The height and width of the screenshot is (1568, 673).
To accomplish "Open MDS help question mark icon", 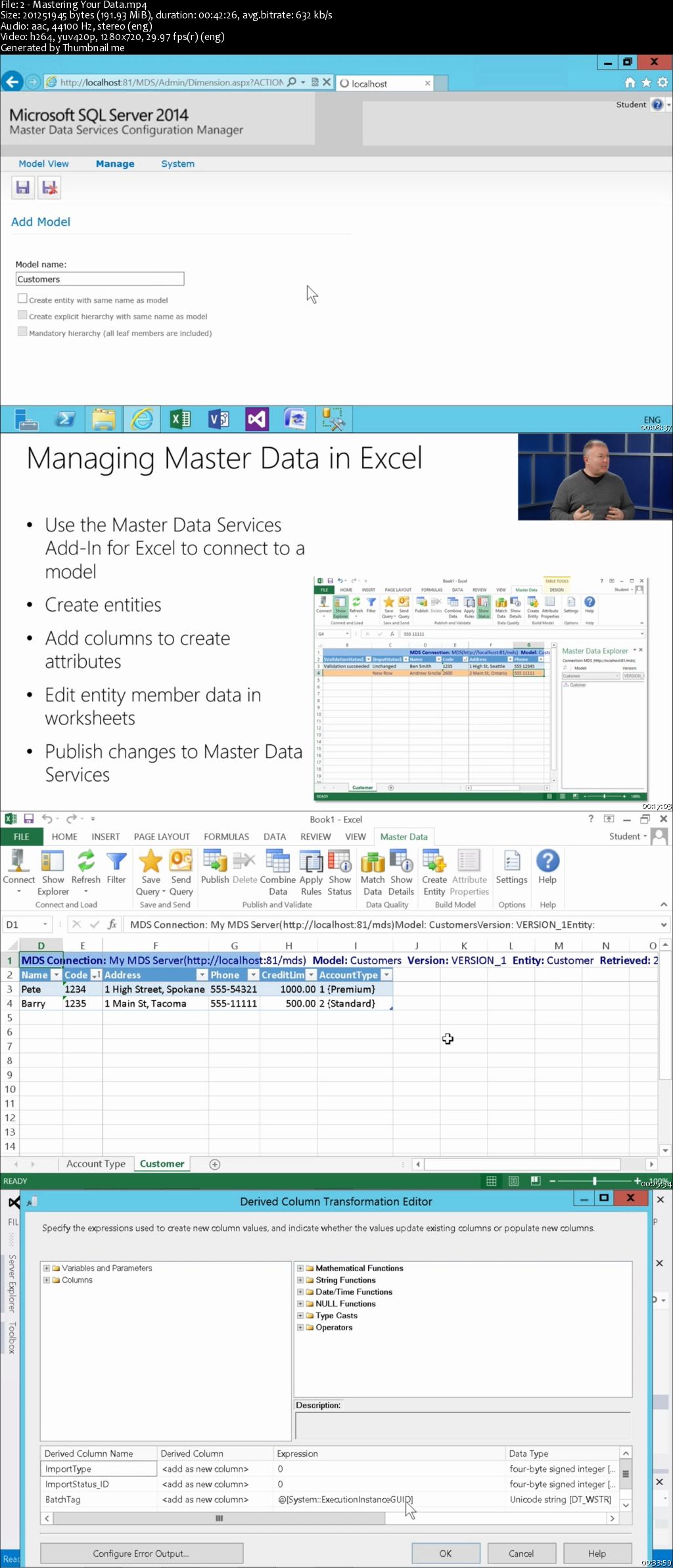I will (657, 104).
